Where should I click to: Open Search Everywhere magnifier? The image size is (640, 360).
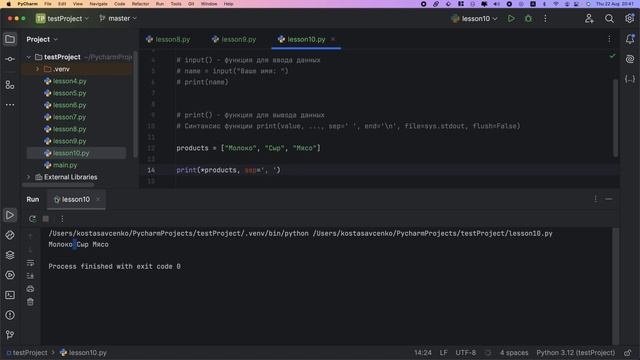609,18
